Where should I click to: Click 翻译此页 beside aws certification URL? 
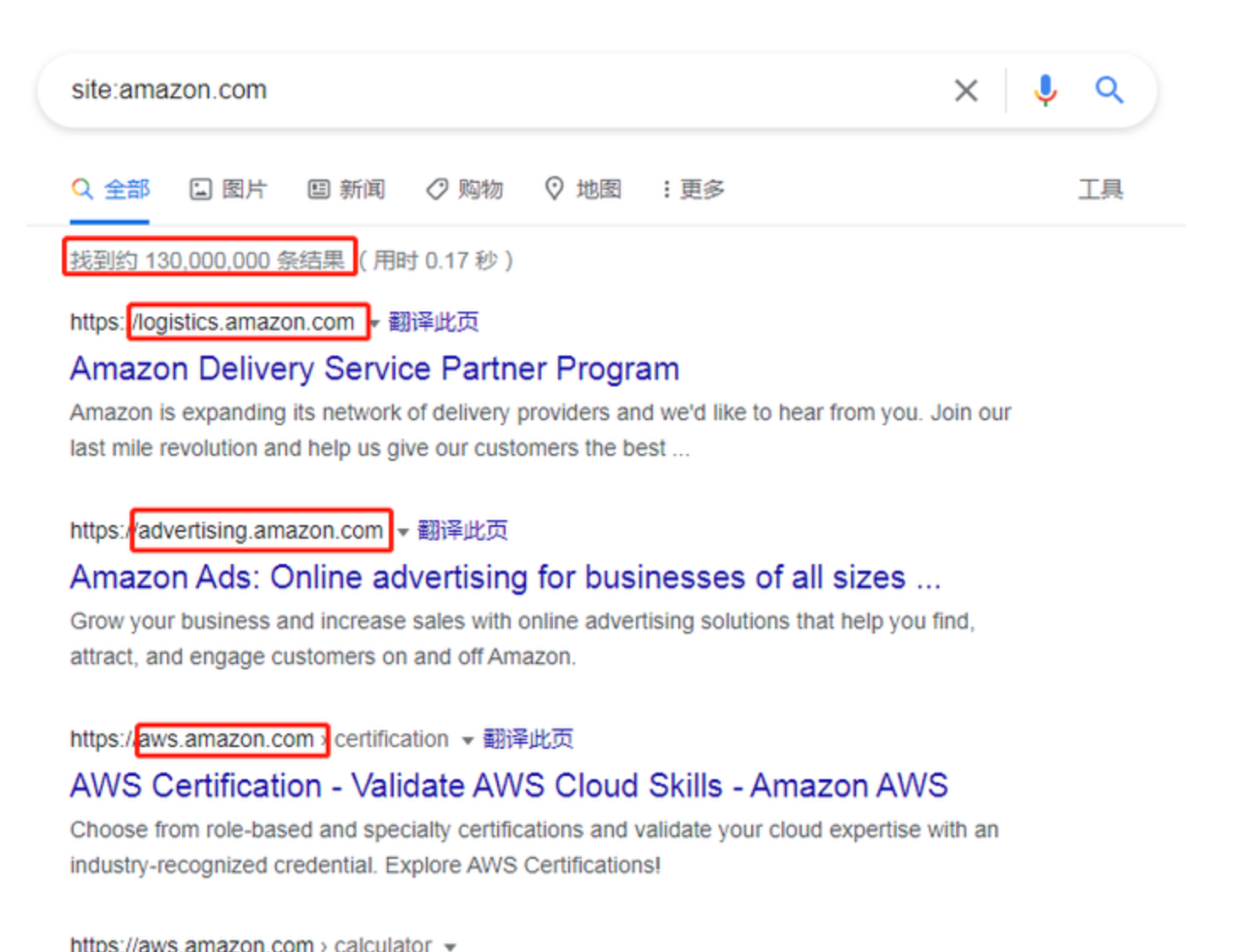click(528, 739)
